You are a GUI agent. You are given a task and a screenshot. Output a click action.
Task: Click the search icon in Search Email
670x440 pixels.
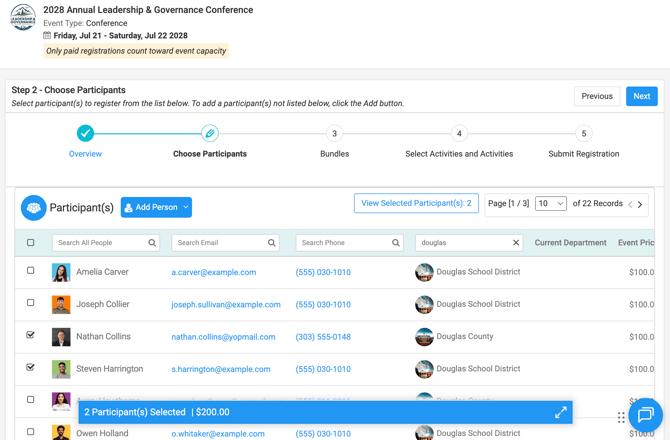[x=272, y=243]
